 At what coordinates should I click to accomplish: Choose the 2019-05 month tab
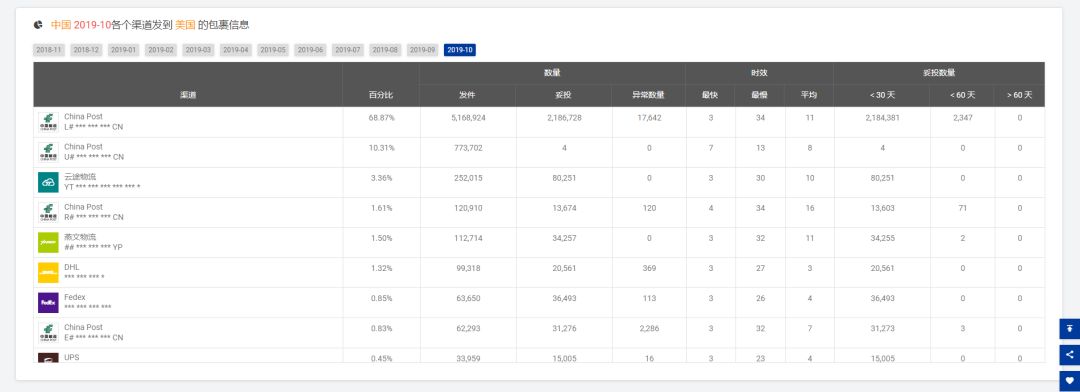pos(273,50)
